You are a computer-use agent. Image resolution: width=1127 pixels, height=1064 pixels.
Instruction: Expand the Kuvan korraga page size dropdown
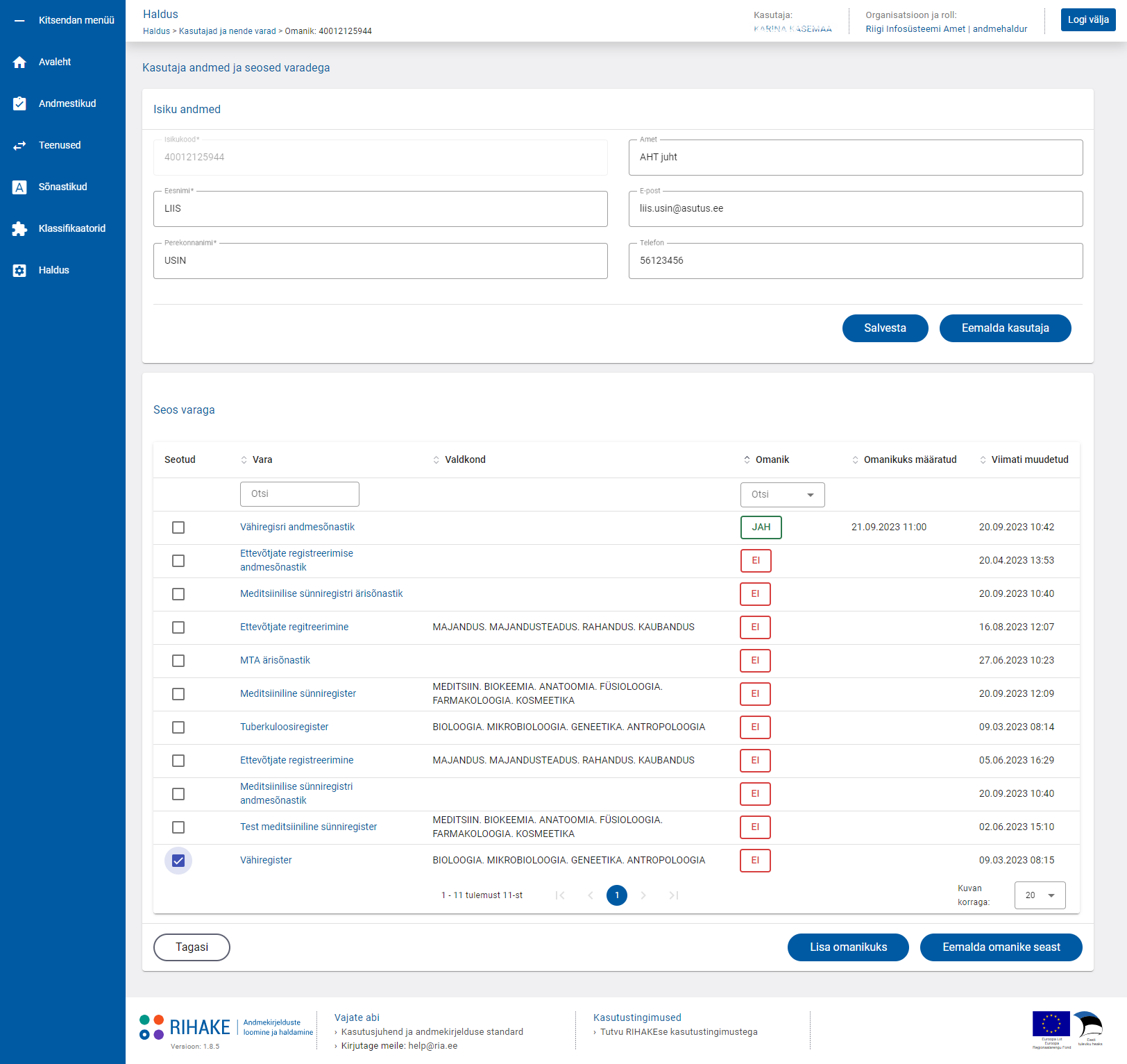pos(1040,895)
